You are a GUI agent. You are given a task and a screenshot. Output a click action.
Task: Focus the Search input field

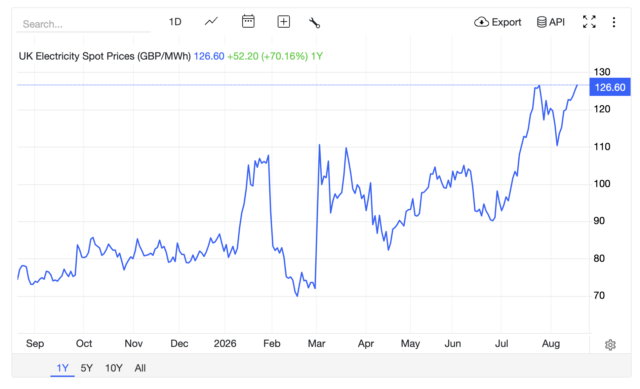click(x=83, y=24)
